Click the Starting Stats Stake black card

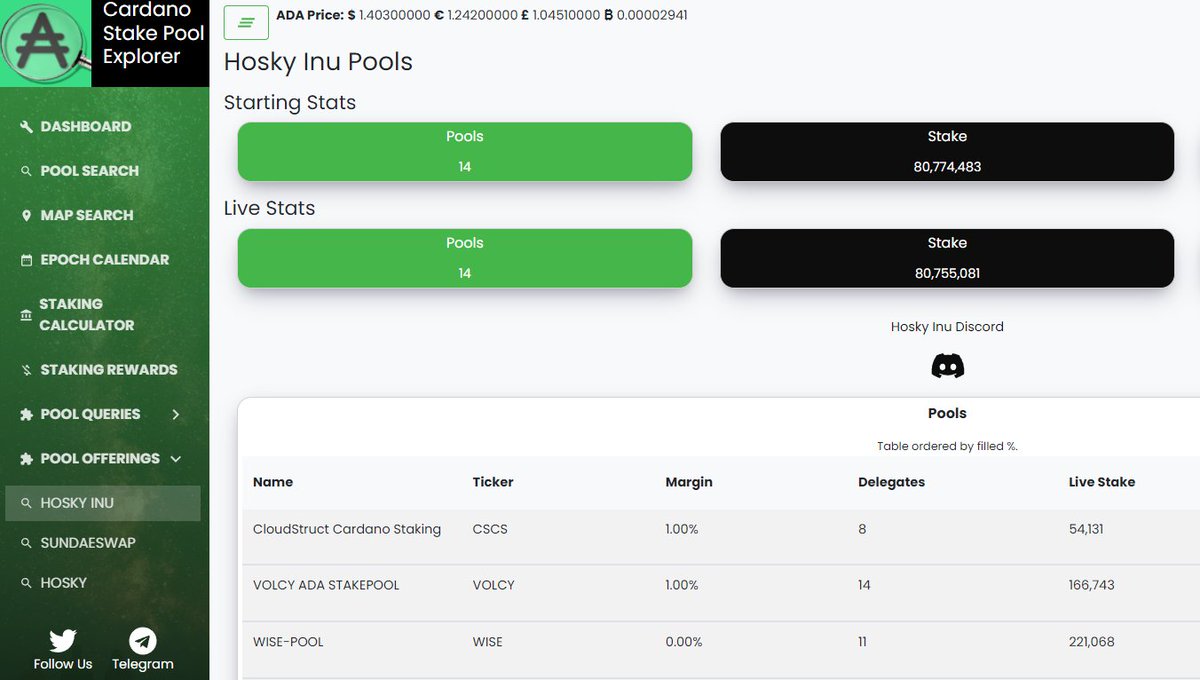947,152
